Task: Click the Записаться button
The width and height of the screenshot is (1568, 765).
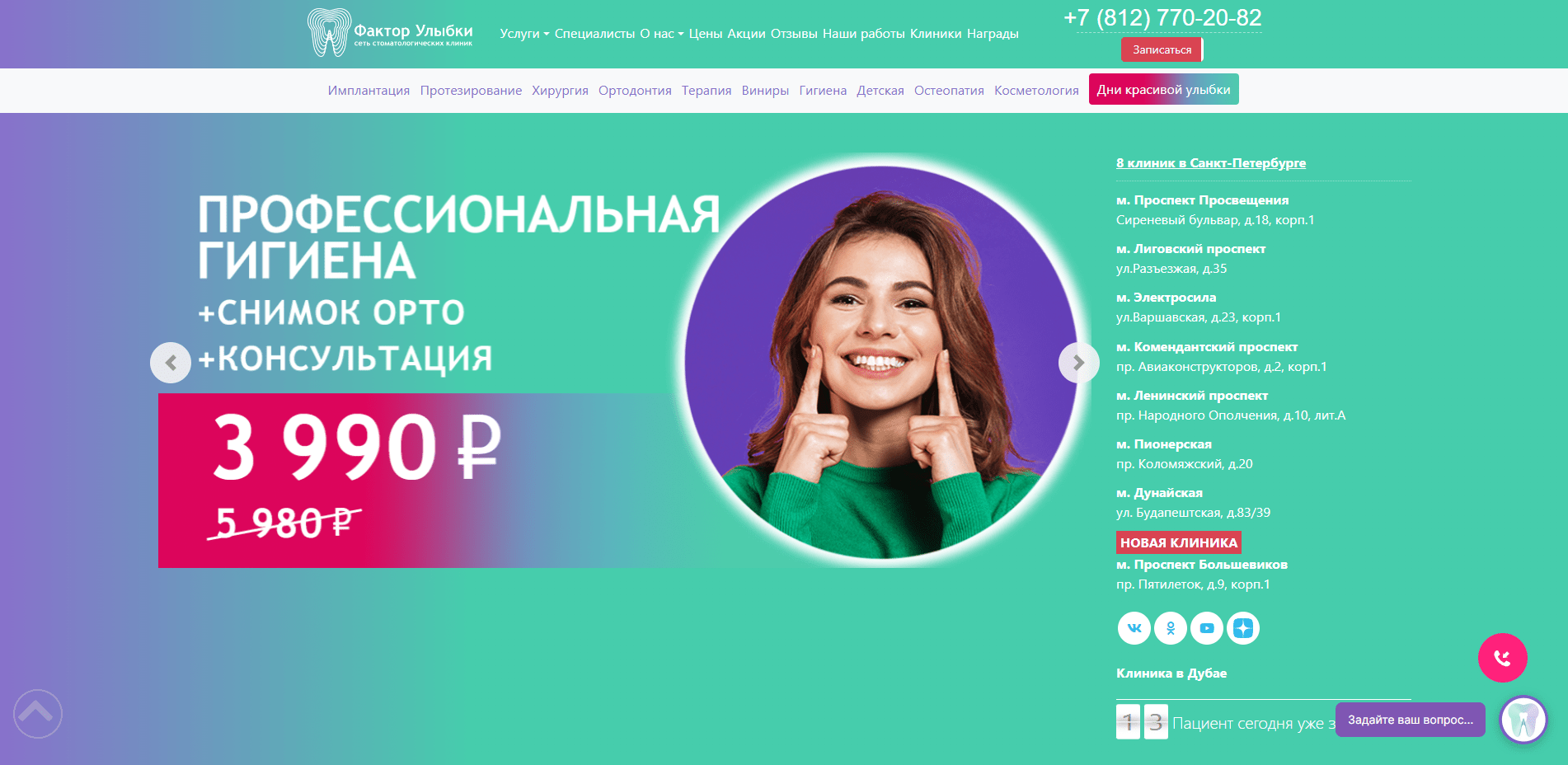Action: pyautogui.click(x=1162, y=49)
